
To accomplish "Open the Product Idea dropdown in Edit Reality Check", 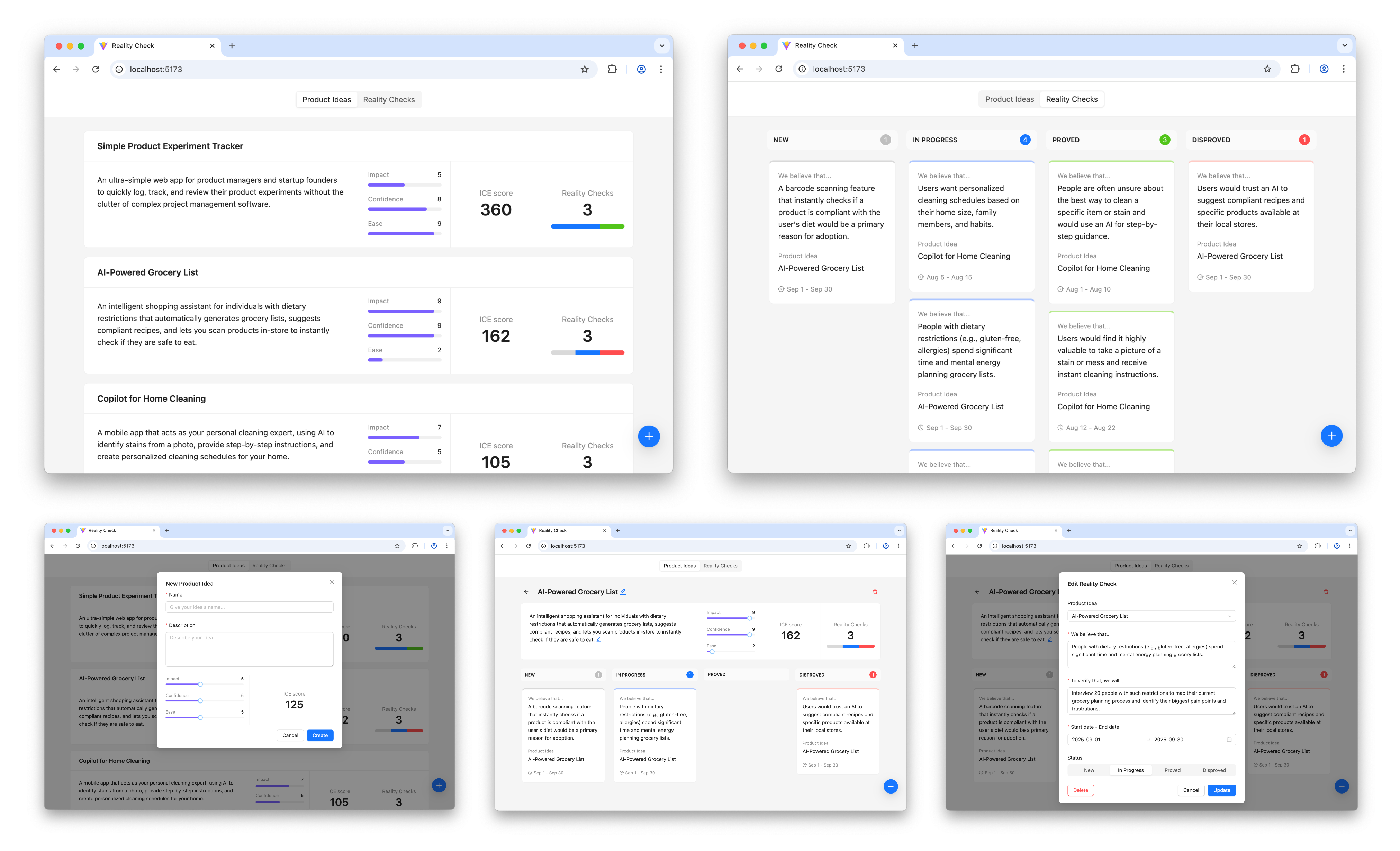I will [x=1151, y=616].
